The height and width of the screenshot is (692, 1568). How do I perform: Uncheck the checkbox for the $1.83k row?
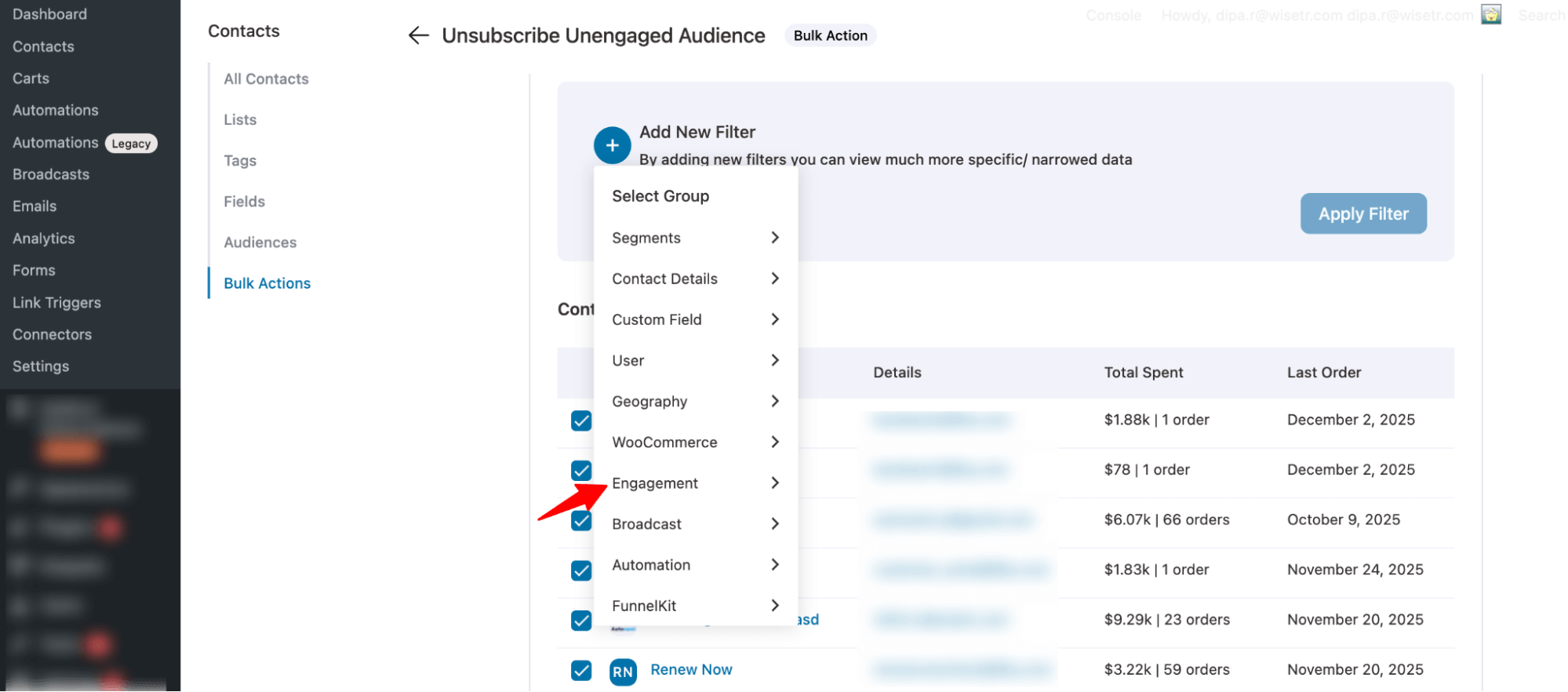[x=581, y=570]
